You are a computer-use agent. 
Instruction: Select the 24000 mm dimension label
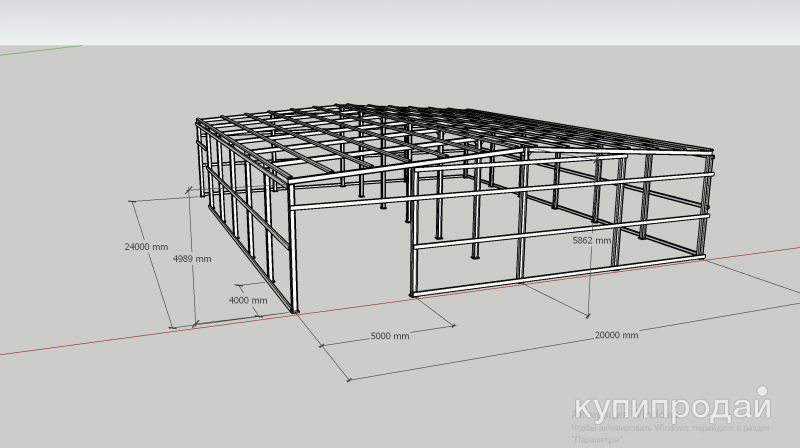tap(146, 247)
